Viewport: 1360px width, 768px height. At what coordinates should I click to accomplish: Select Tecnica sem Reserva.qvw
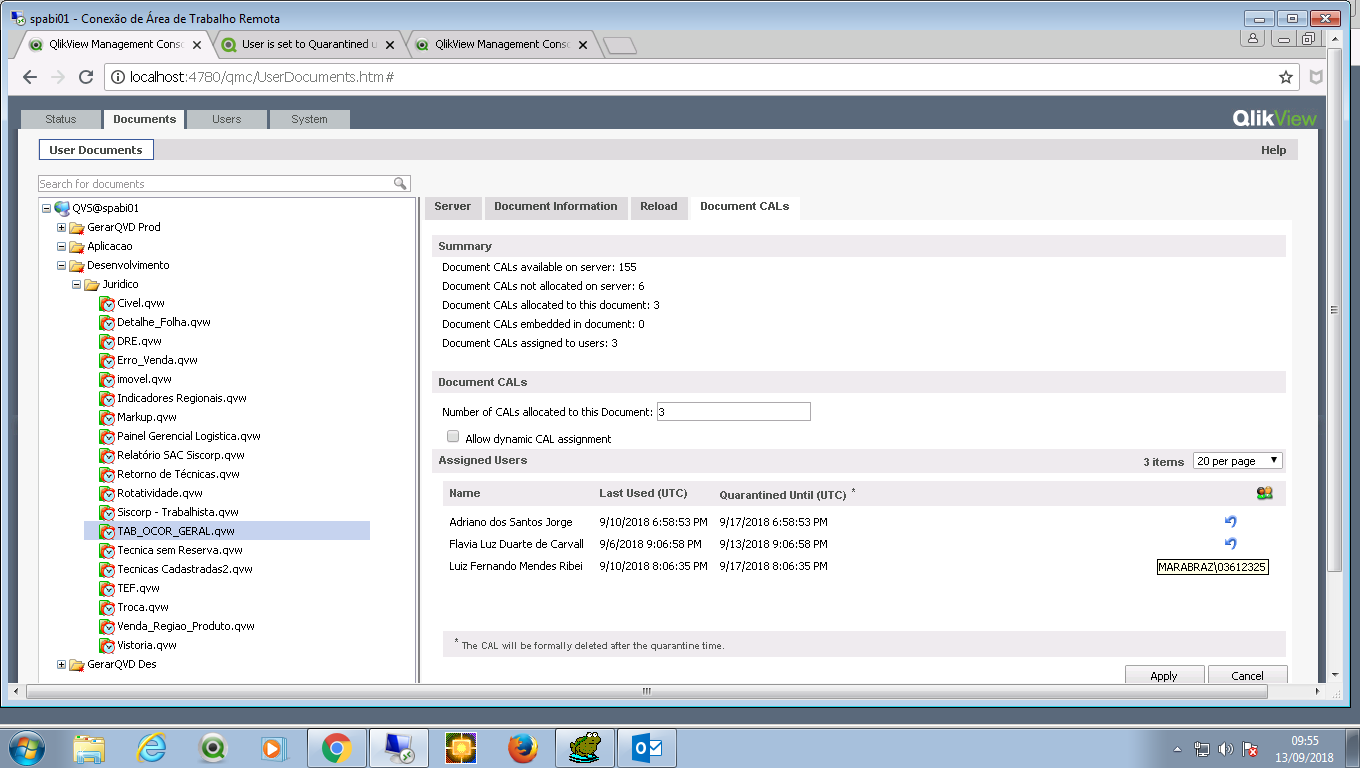(x=180, y=550)
